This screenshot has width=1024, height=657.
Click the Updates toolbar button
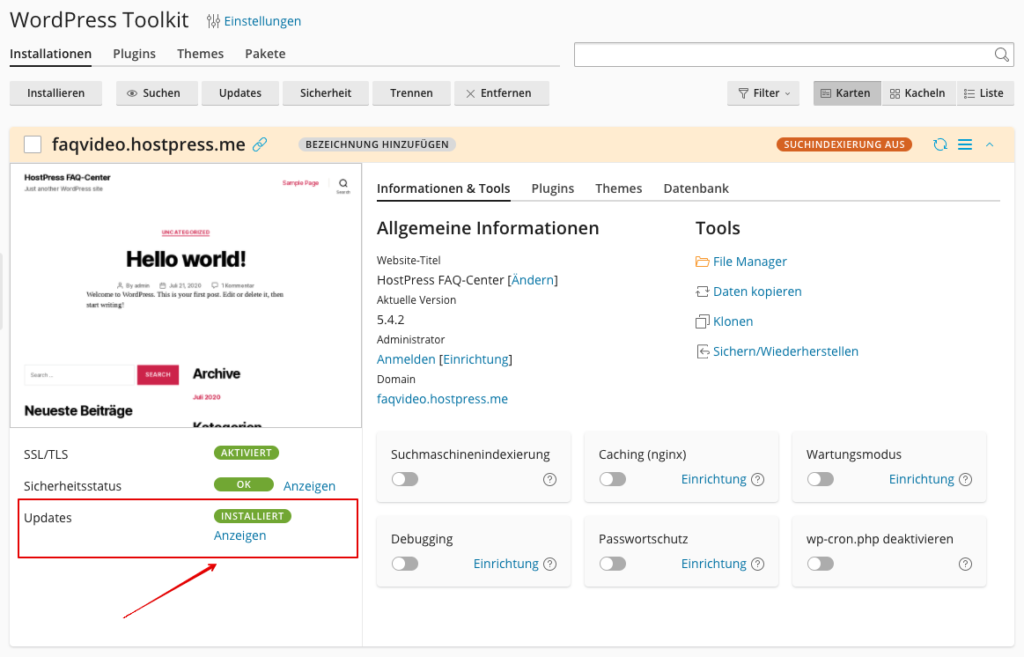click(x=240, y=93)
